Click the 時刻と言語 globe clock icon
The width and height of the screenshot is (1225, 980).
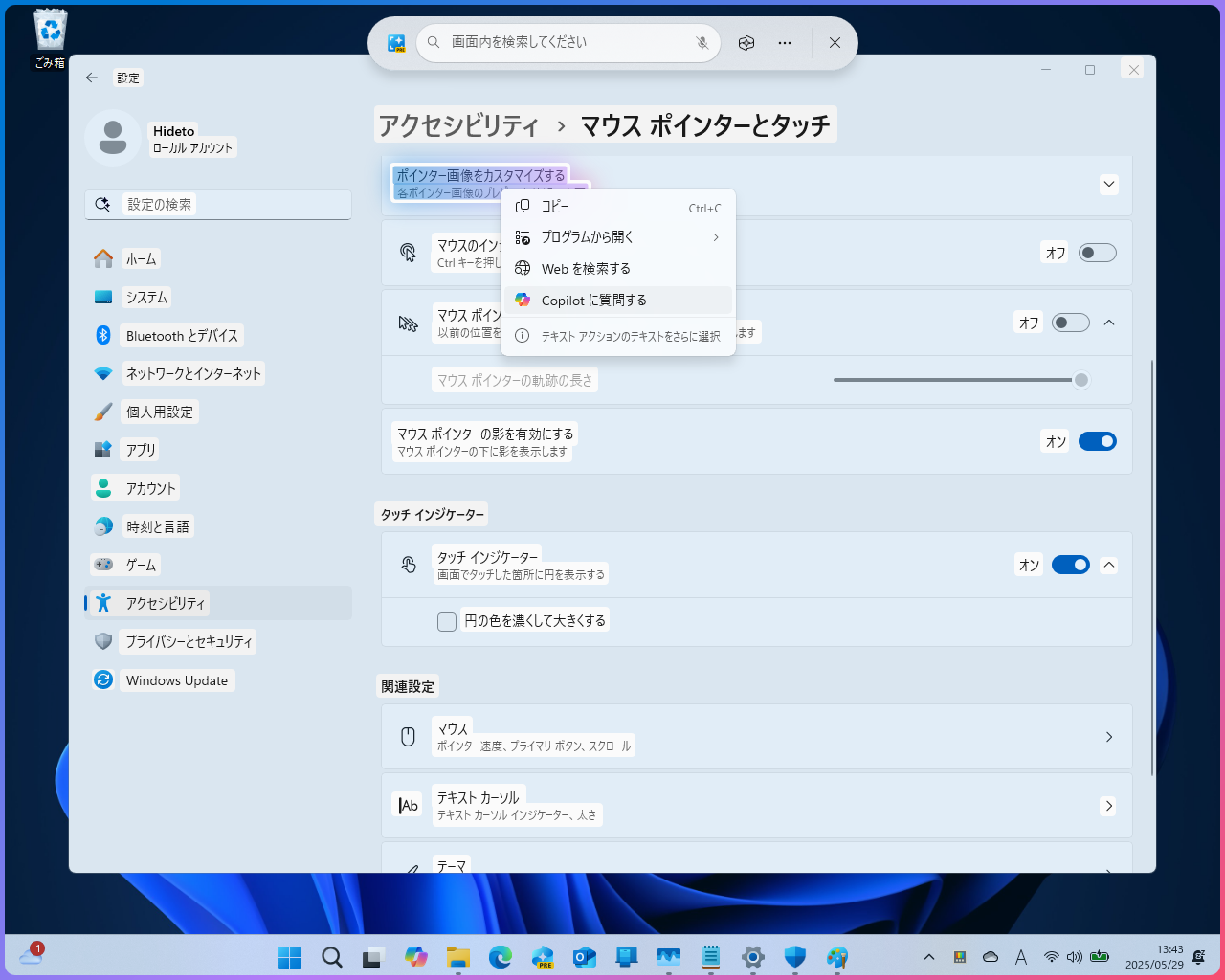coord(103,526)
